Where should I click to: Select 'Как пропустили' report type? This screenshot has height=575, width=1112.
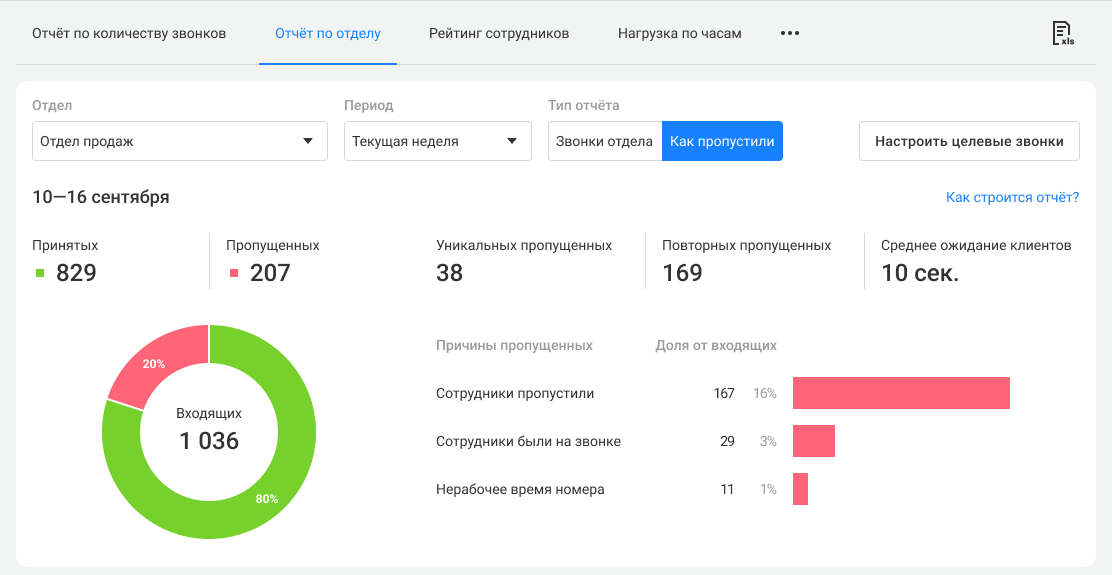coord(722,141)
